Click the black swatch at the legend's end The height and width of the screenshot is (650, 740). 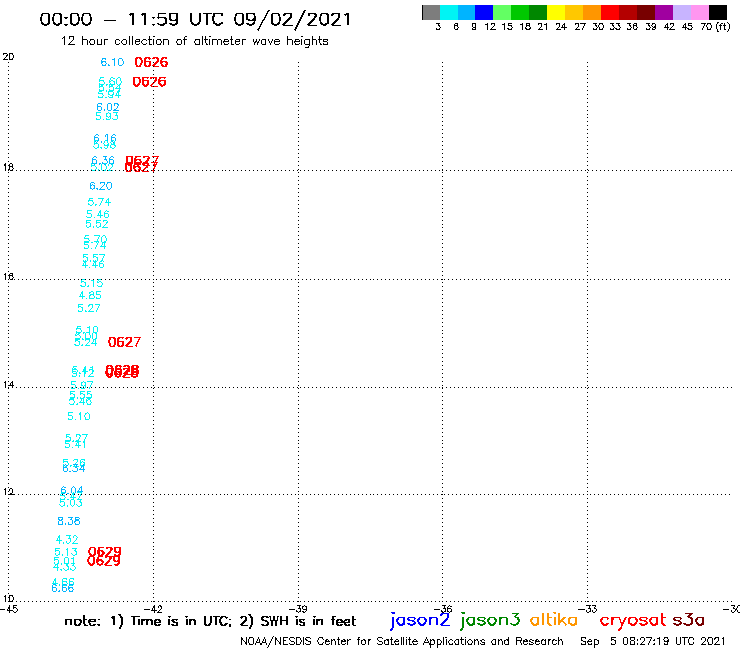(717, 12)
